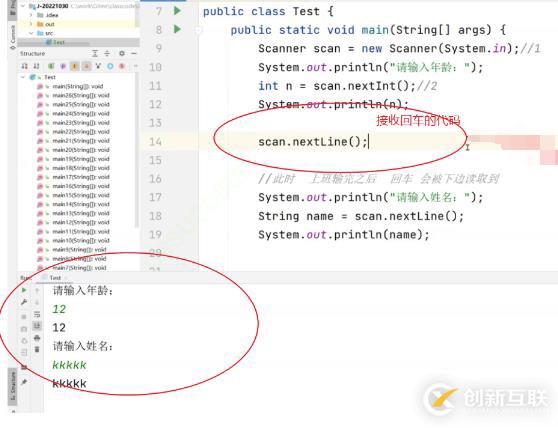Toggle soft-wrap in the Run console
Image resolution: width=558 pixels, height=428 pixels.
(37, 314)
